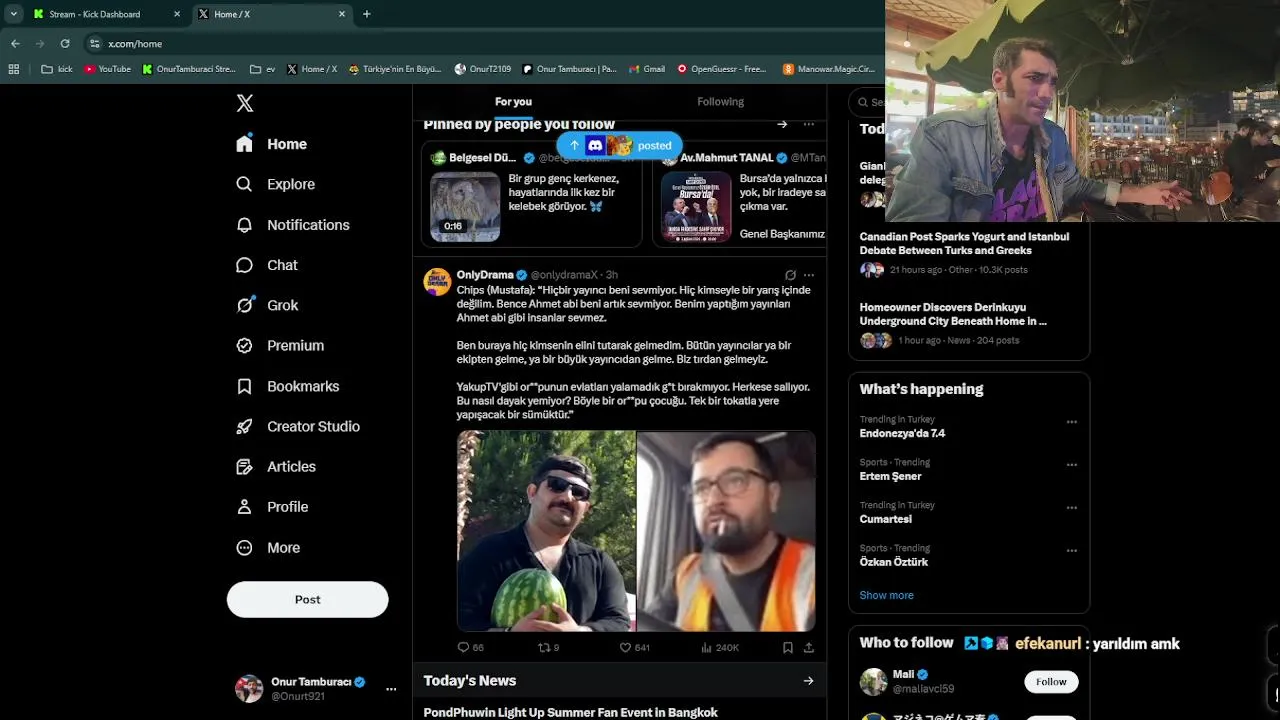Image resolution: width=1280 pixels, height=720 pixels.
Task: Launch Grok from sidebar icon
Action: (245, 305)
